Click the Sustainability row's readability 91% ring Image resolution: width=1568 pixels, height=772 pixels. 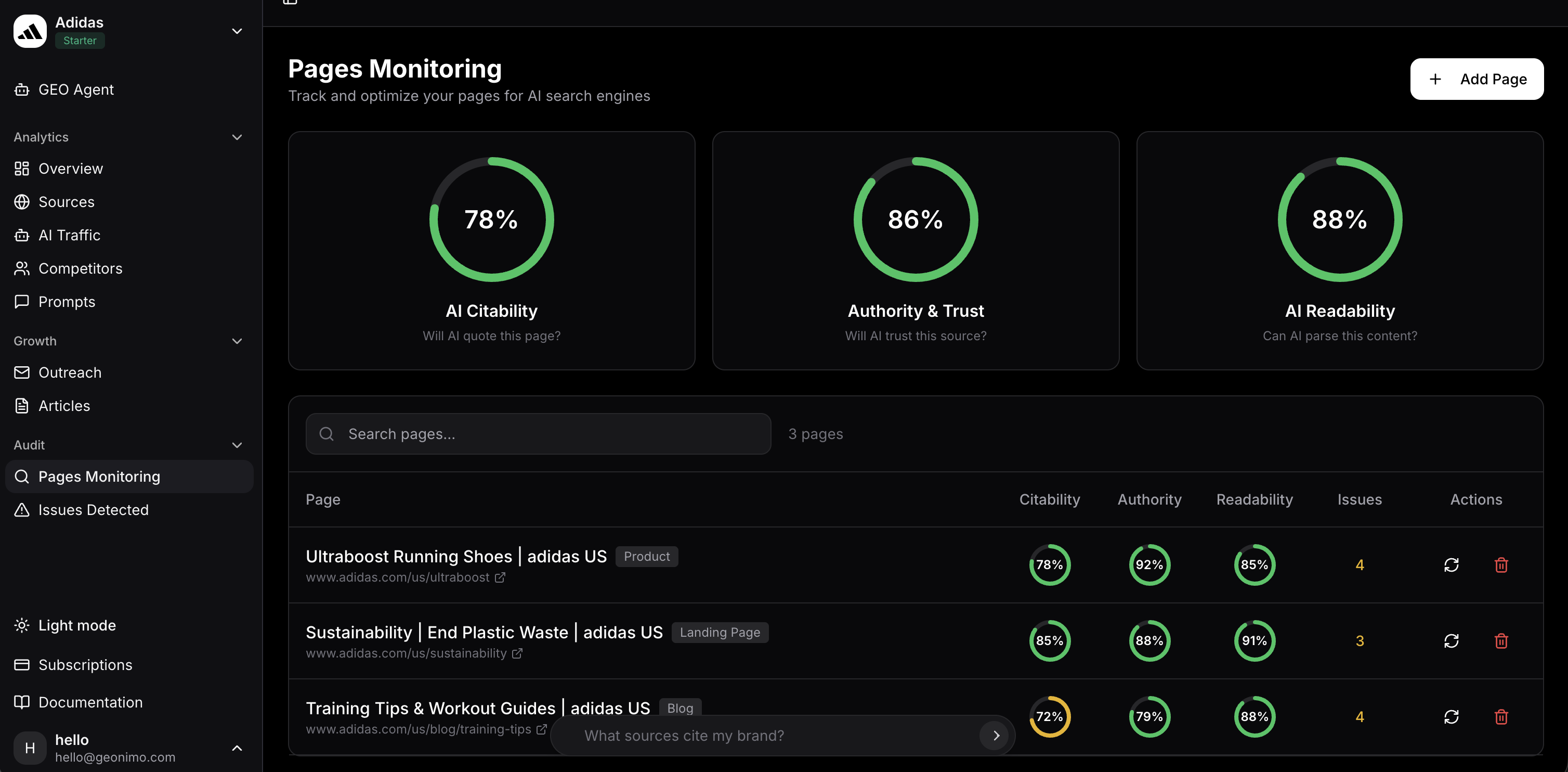(x=1255, y=641)
